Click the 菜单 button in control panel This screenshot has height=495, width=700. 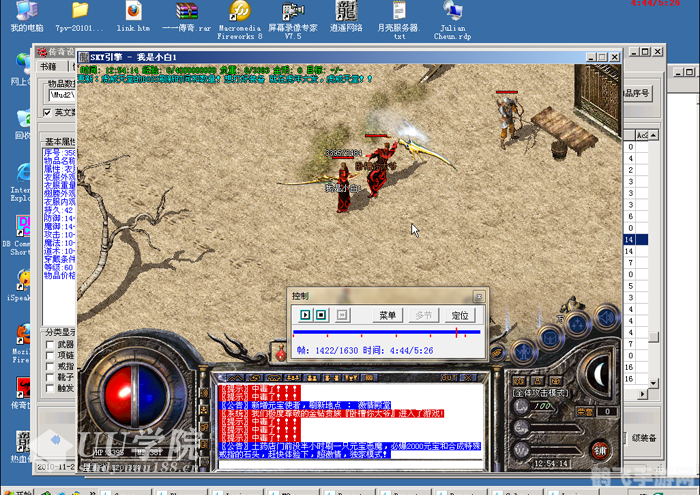tap(387, 315)
